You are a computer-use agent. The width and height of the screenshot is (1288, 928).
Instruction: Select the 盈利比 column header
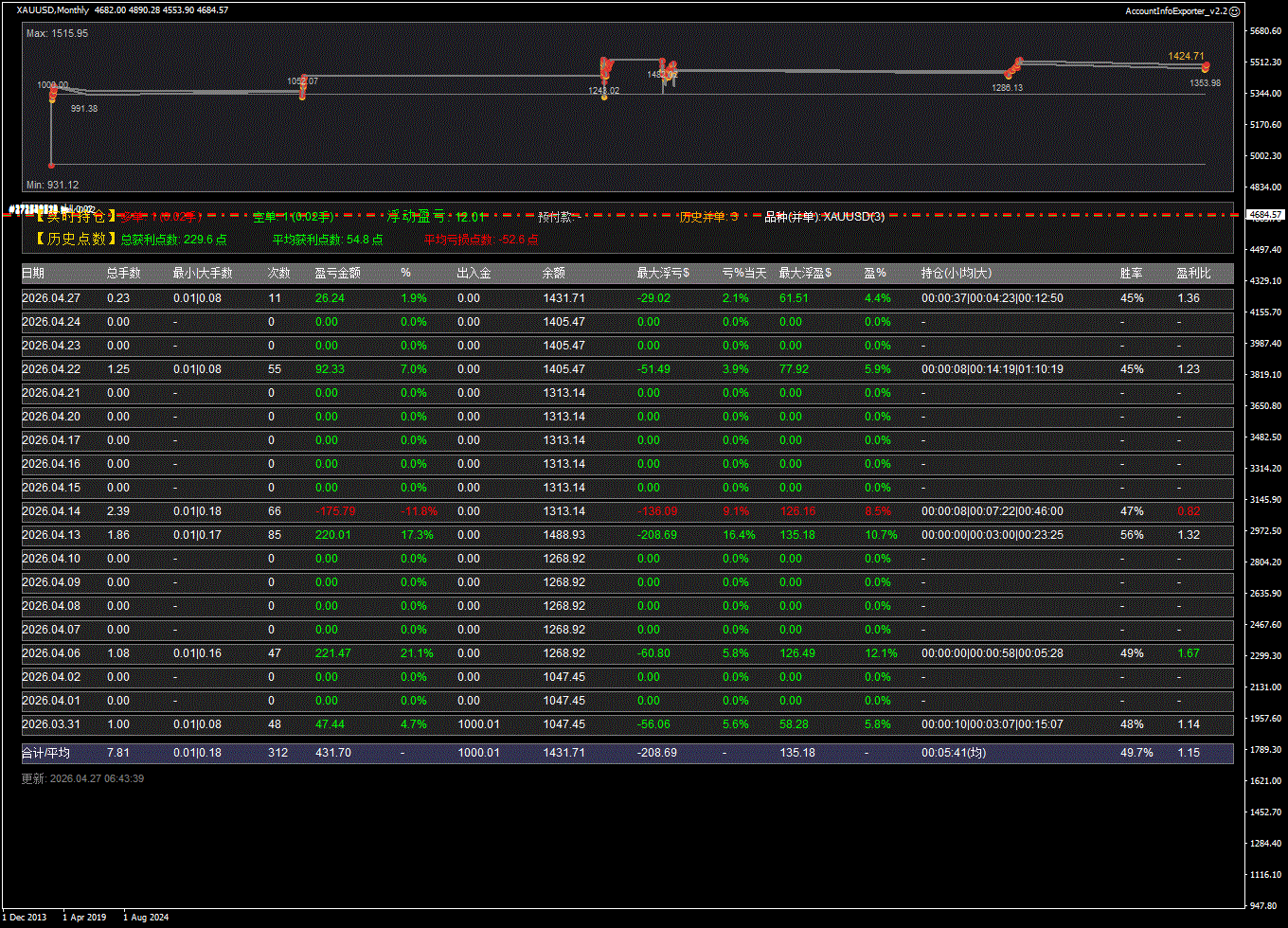click(x=1193, y=274)
